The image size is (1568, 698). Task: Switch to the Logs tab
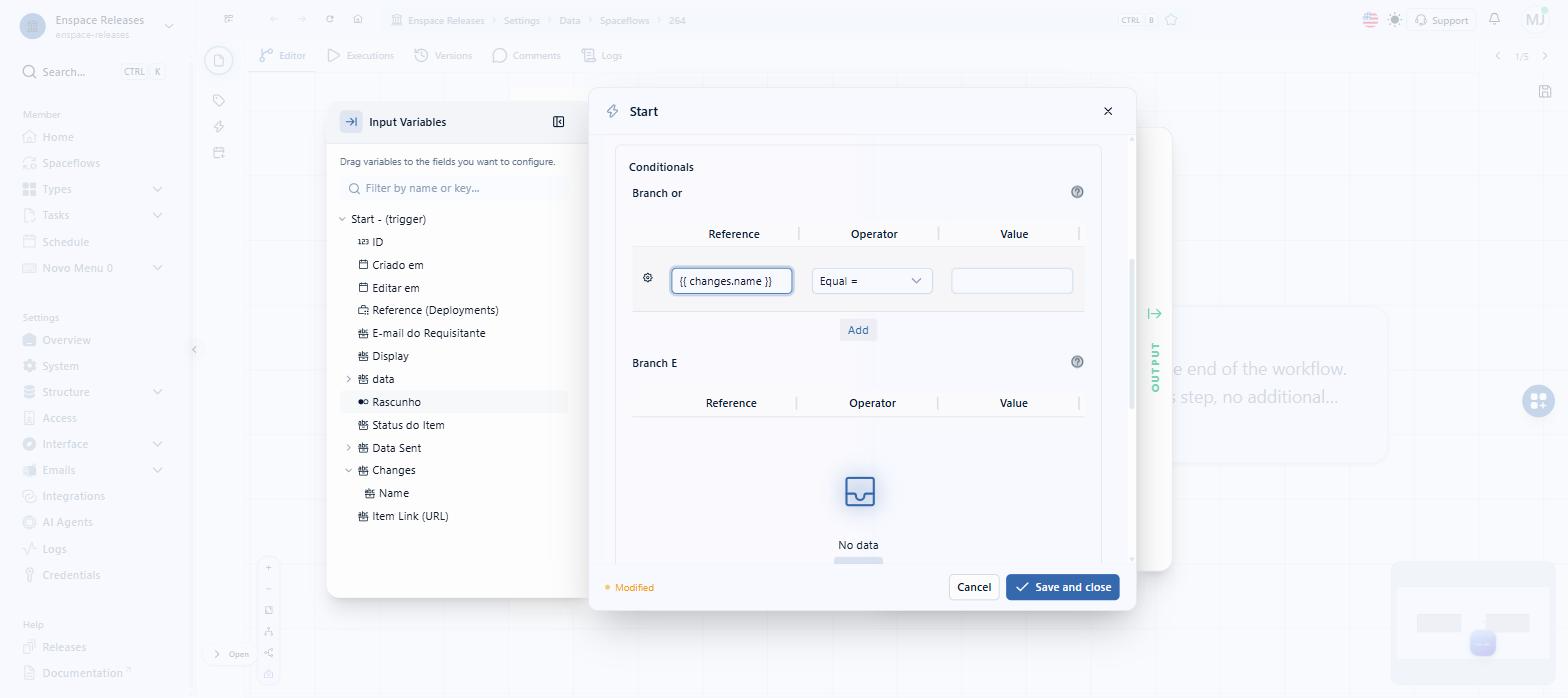click(602, 55)
